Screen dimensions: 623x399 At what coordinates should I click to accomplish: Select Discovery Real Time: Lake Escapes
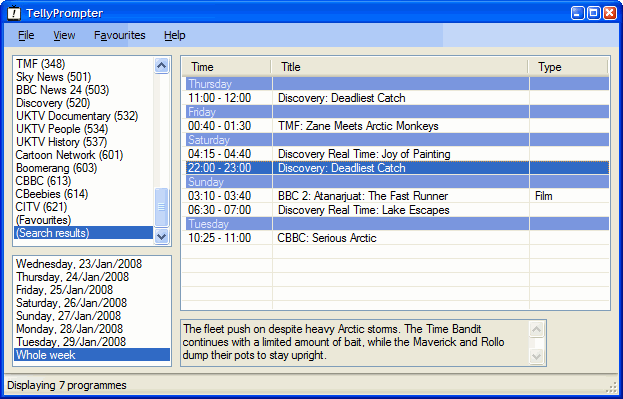(x=397, y=210)
